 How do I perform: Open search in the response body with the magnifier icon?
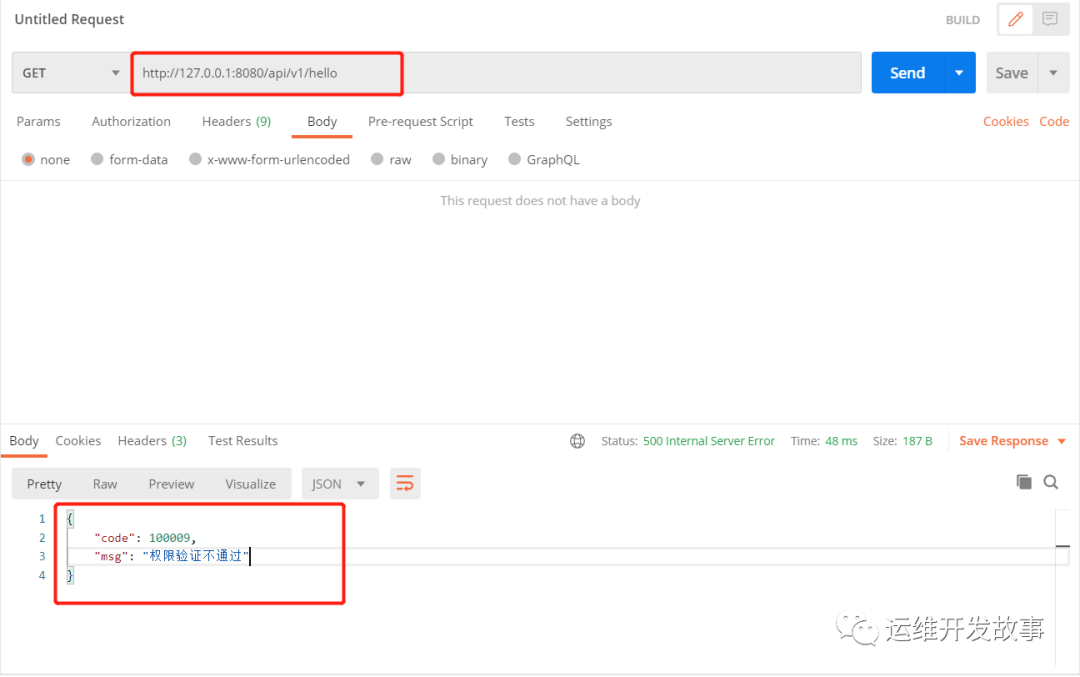[x=1050, y=482]
